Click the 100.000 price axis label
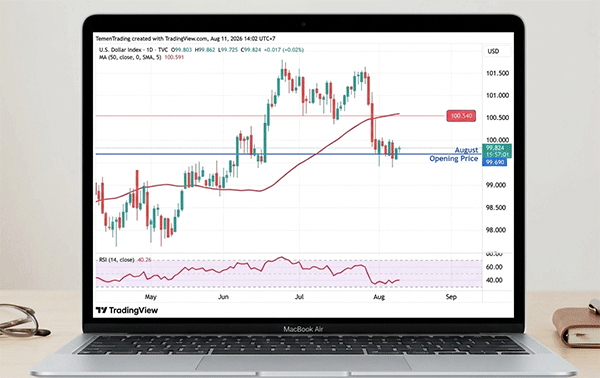The image size is (600, 378). click(497, 140)
